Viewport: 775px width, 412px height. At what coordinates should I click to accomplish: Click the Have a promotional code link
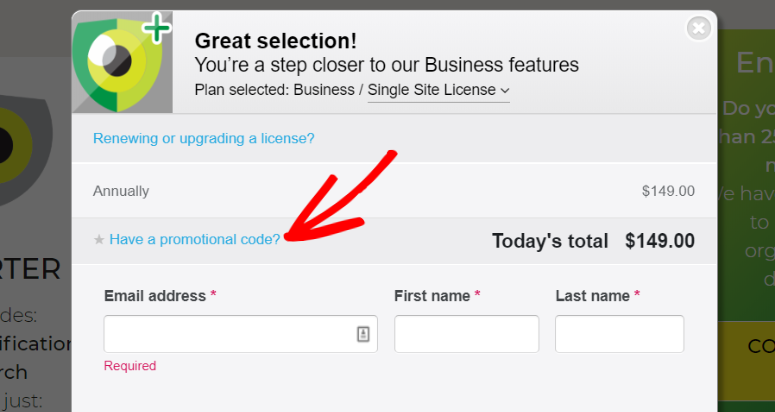click(195, 240)
